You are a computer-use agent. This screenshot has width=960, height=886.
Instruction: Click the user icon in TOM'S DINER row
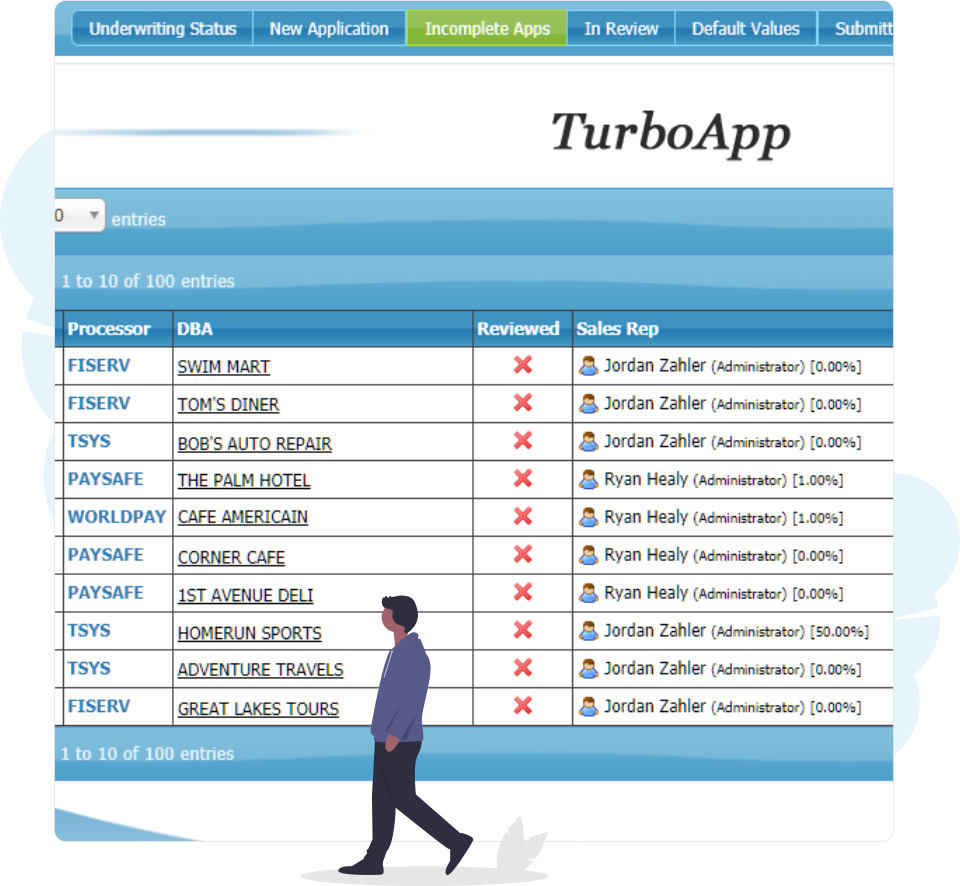(x=588, y=404)
